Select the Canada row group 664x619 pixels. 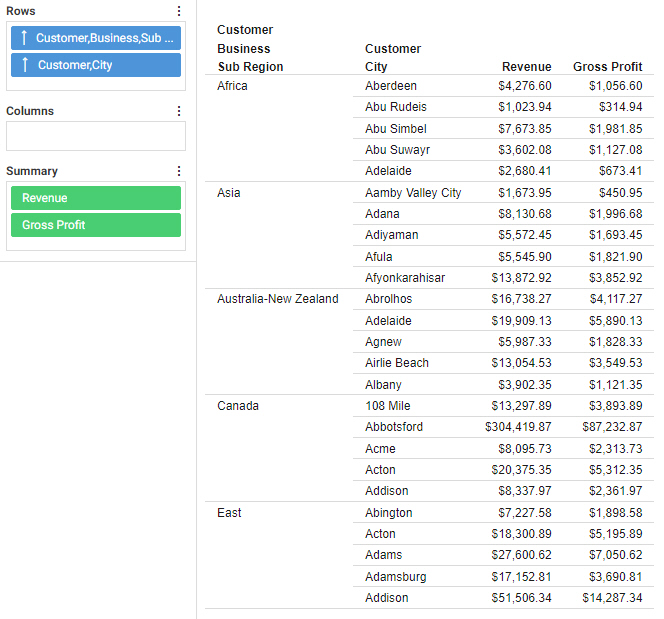click(238, 406)
